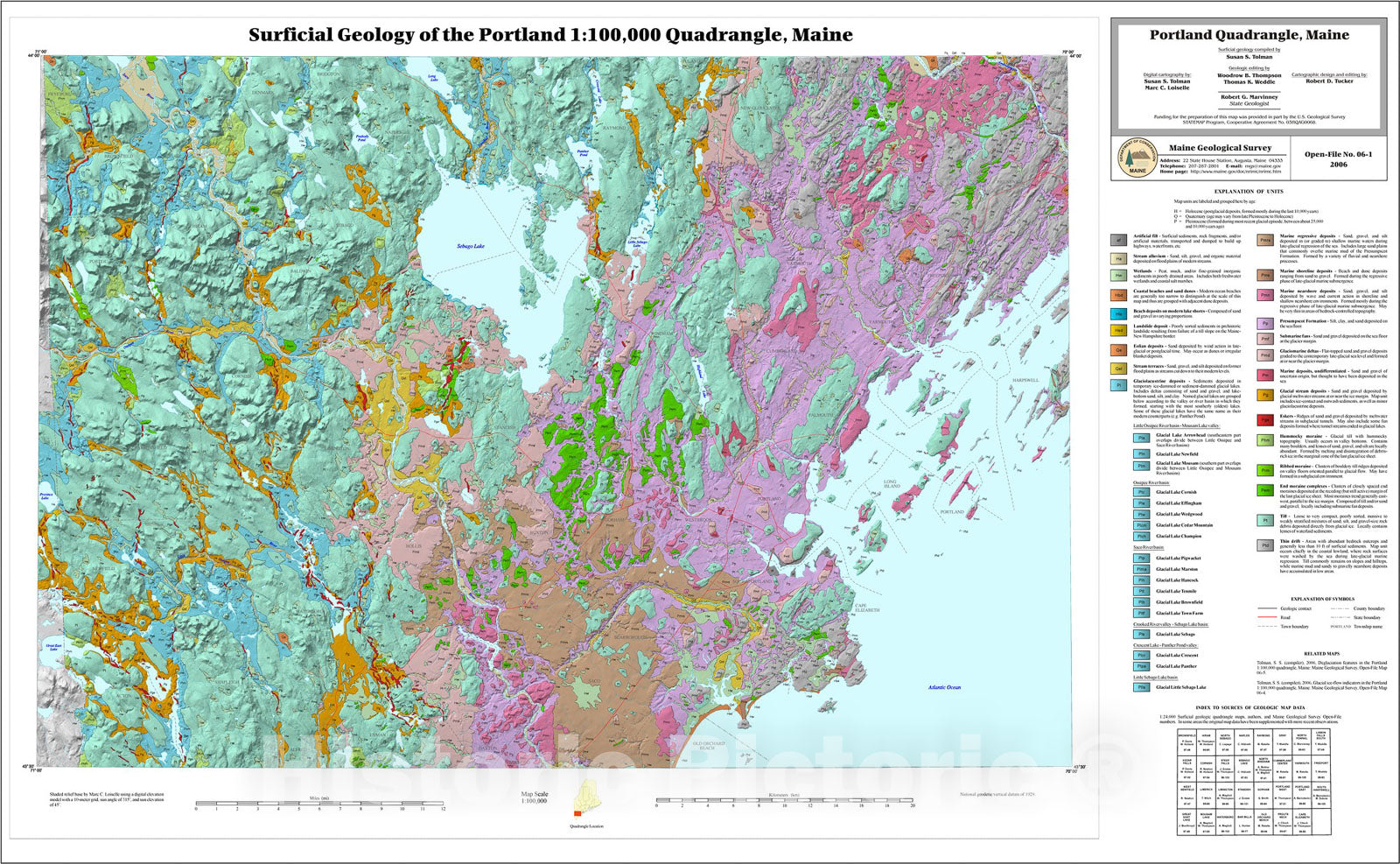
Task: Click the Miles scale bar
Action: pos(320,804)
